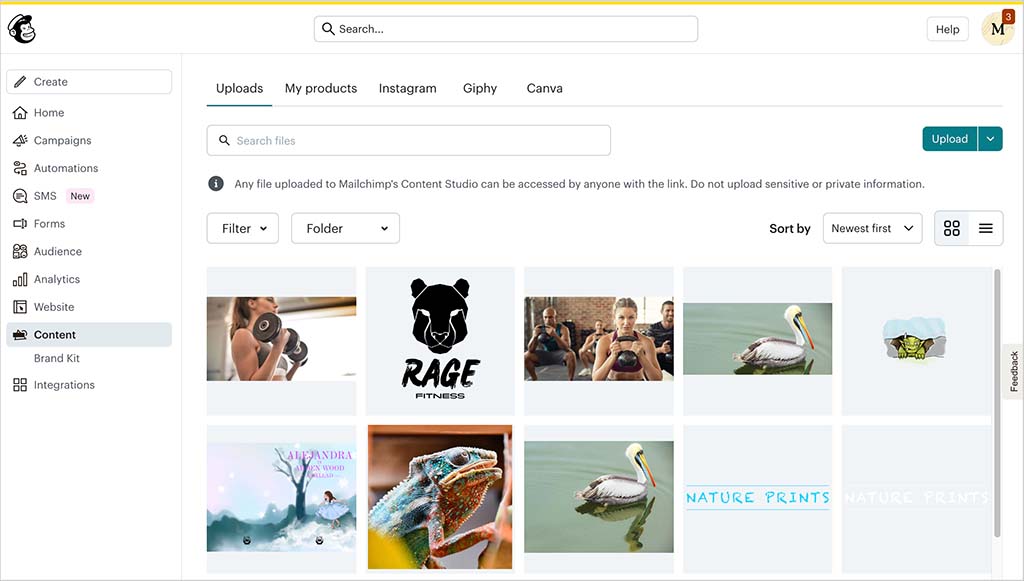This screenshot has height=581, width=1024.
Task: Open the Newest first sort dropdown
Action: [x=872, y=228]
